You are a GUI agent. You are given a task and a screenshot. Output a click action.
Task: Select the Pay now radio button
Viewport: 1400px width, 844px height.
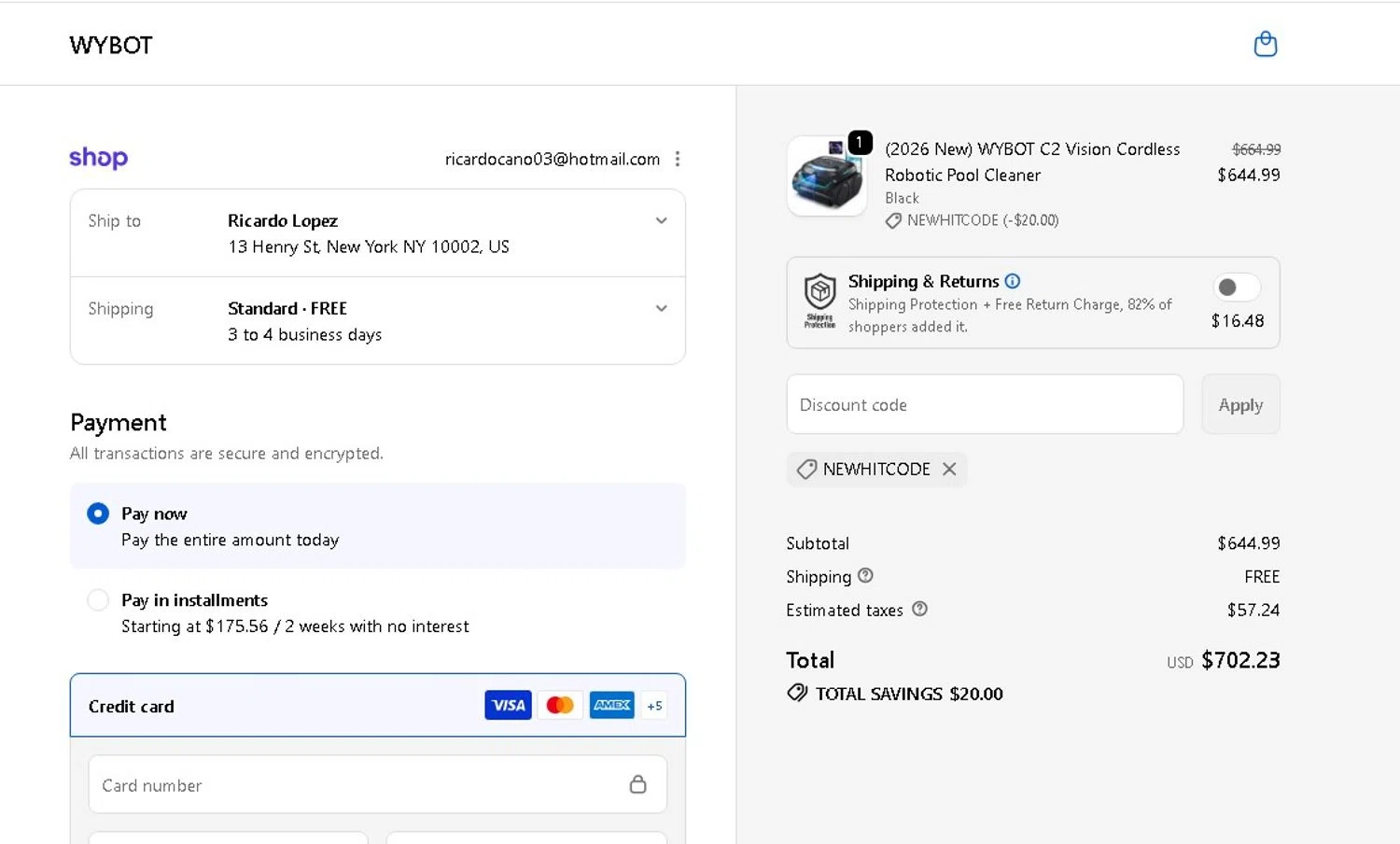coord(98,513)
